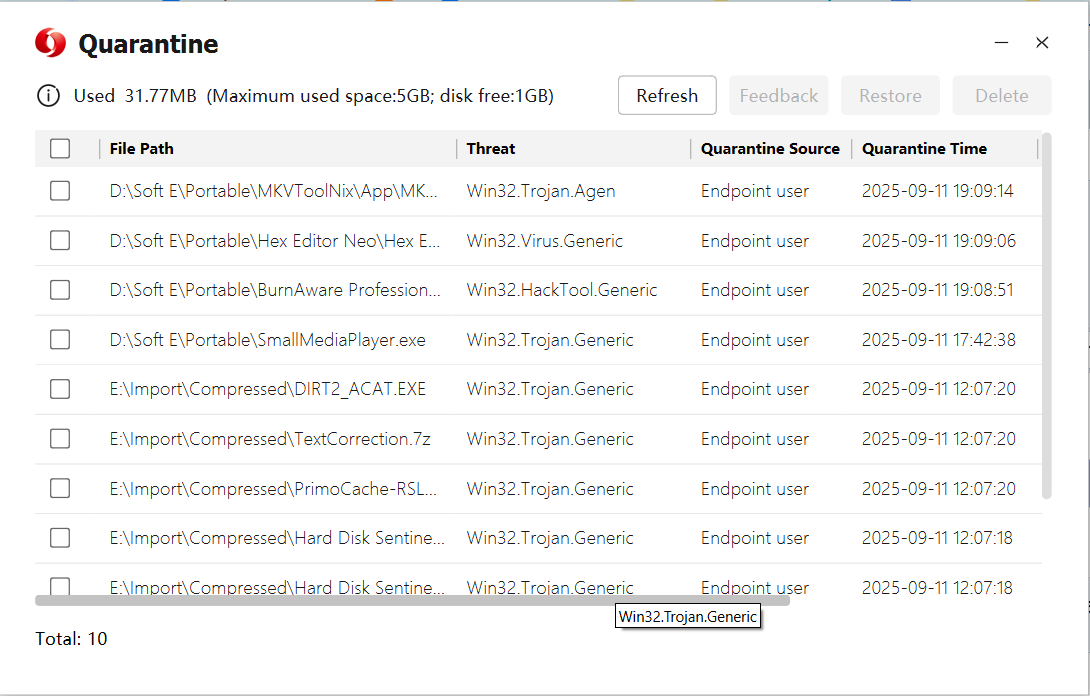Screen dimensions: 1090x696
Task: Sort by Threat column header
Action: 491,149
